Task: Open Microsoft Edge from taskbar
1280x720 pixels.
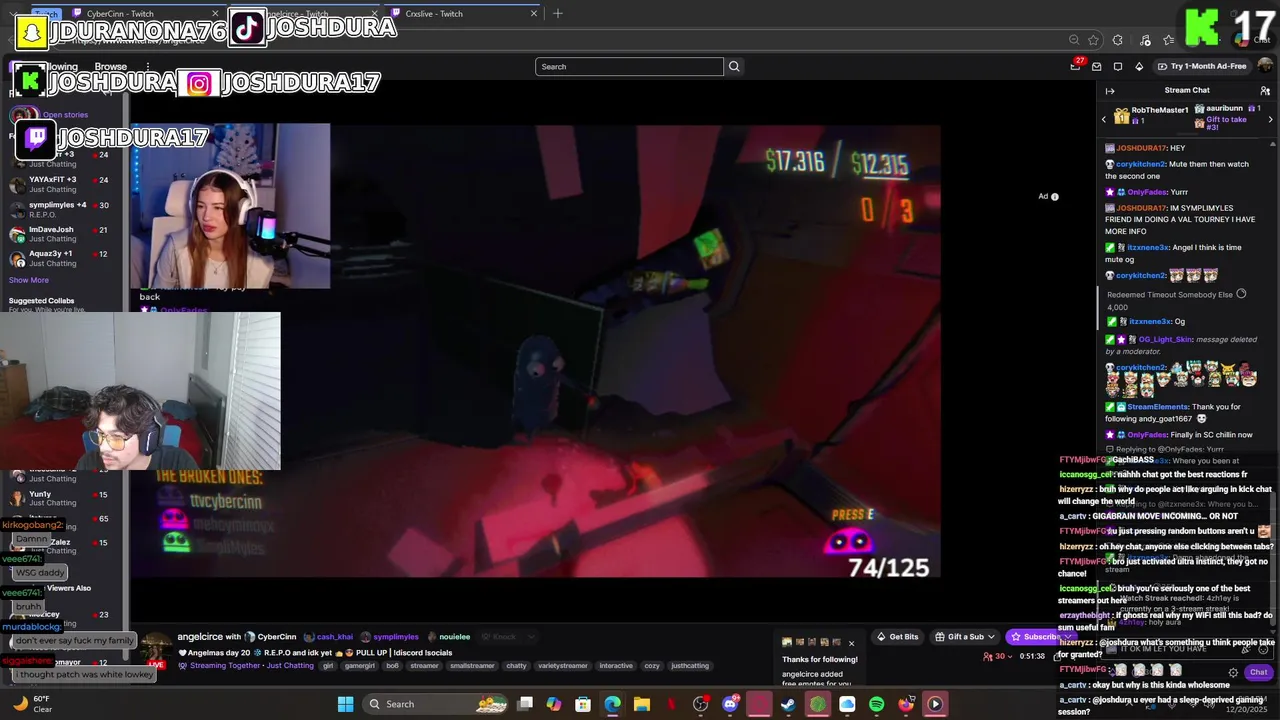Action: (612, 704)
